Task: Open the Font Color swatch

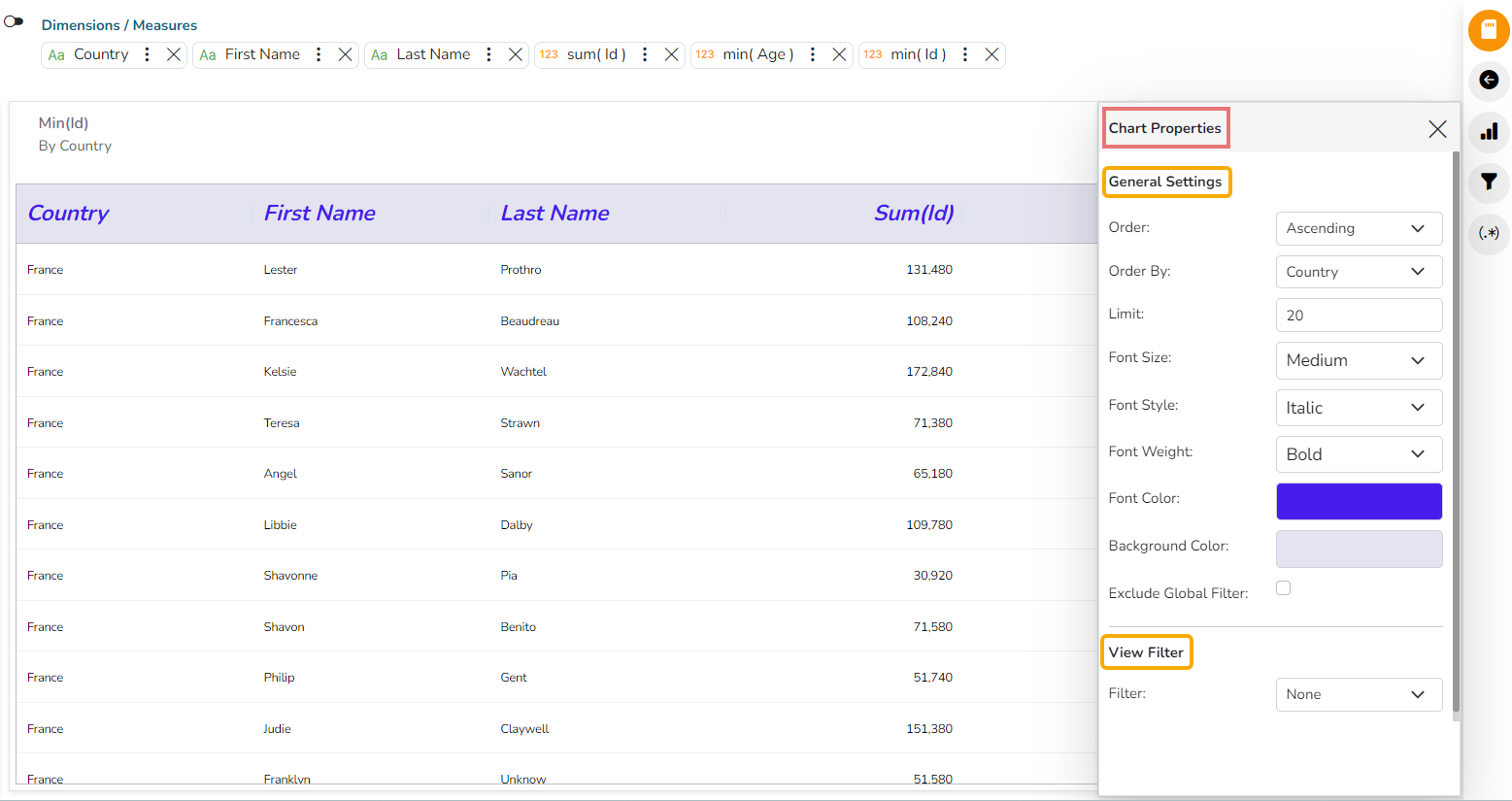Action: click(x=1358, y=501)
